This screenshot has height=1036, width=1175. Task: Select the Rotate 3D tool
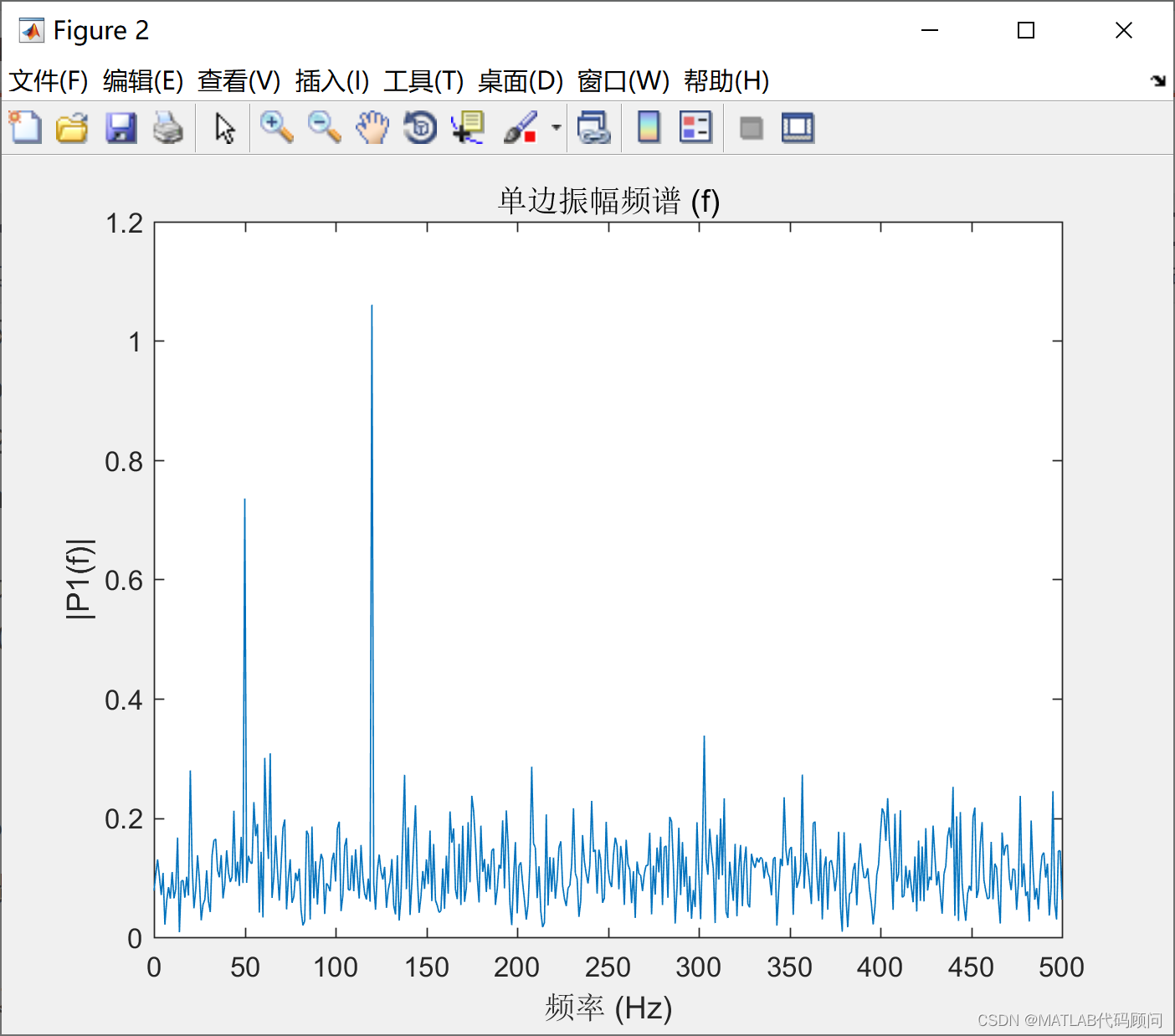[420, 127]
